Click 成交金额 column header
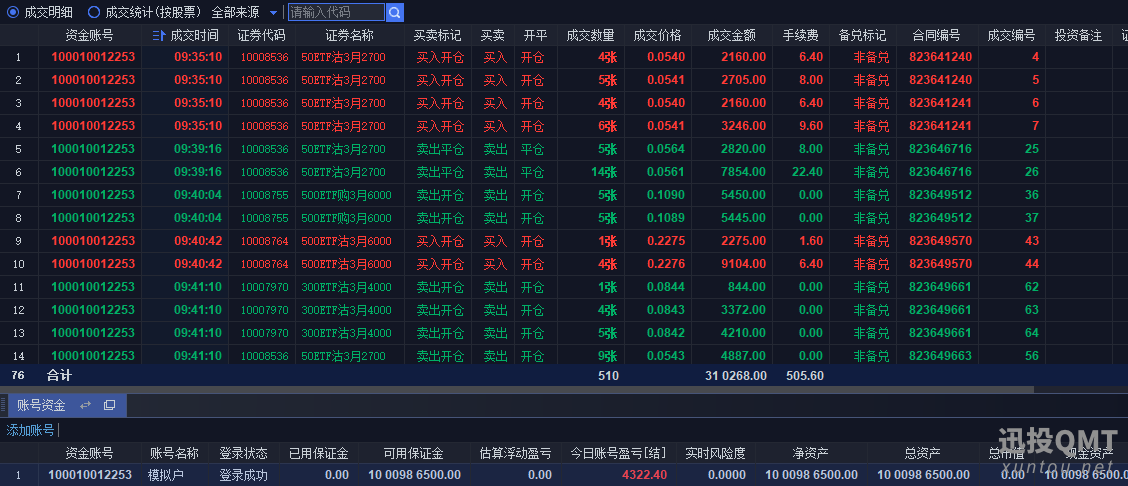The image size is (1128, 486). coord(732,35)
